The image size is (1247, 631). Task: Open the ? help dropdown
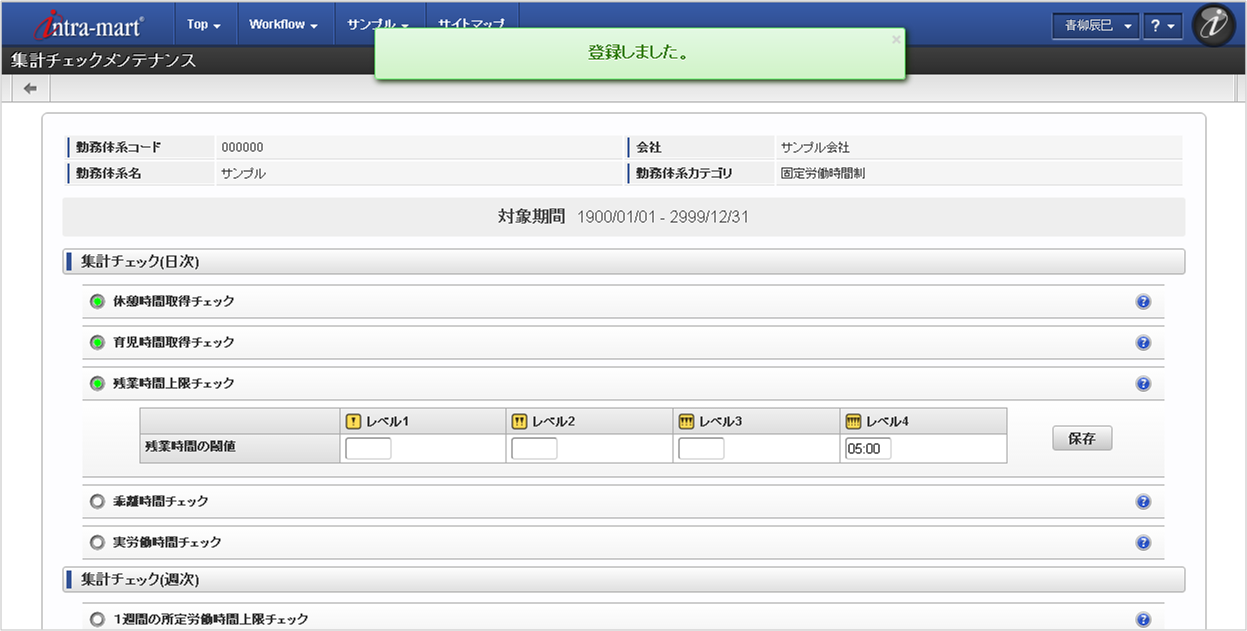[1163, 26]
